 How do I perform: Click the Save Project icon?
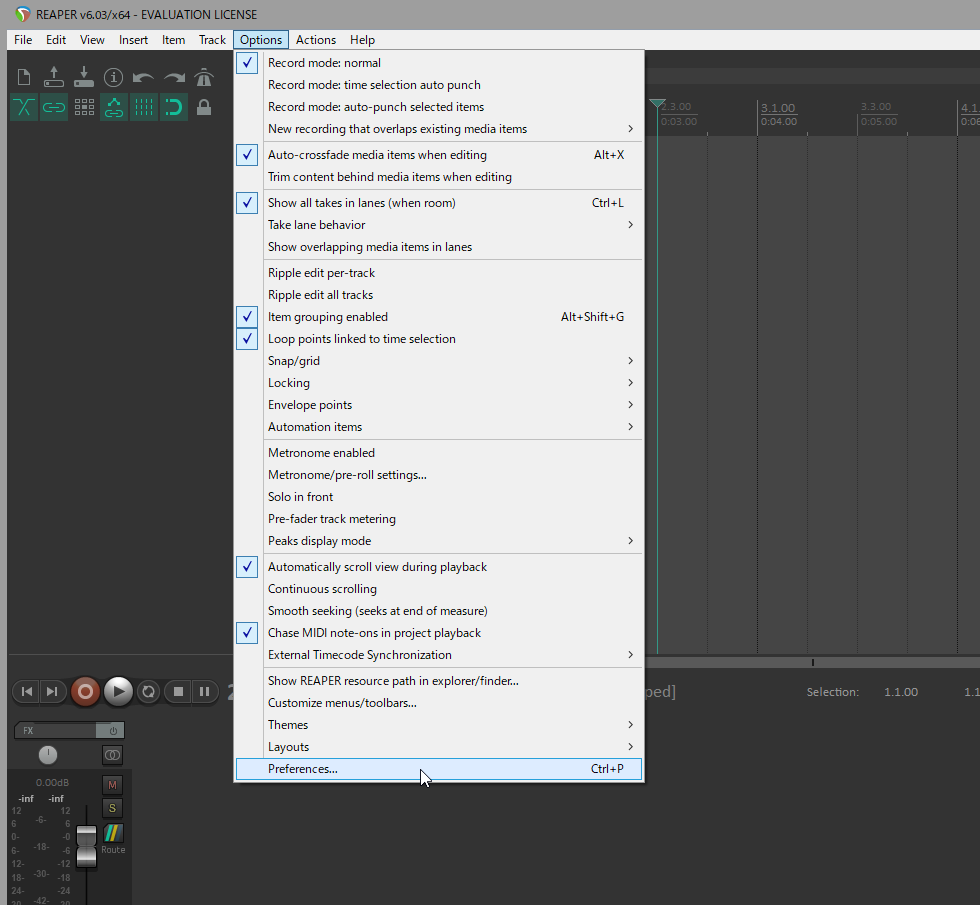[84, 78]
